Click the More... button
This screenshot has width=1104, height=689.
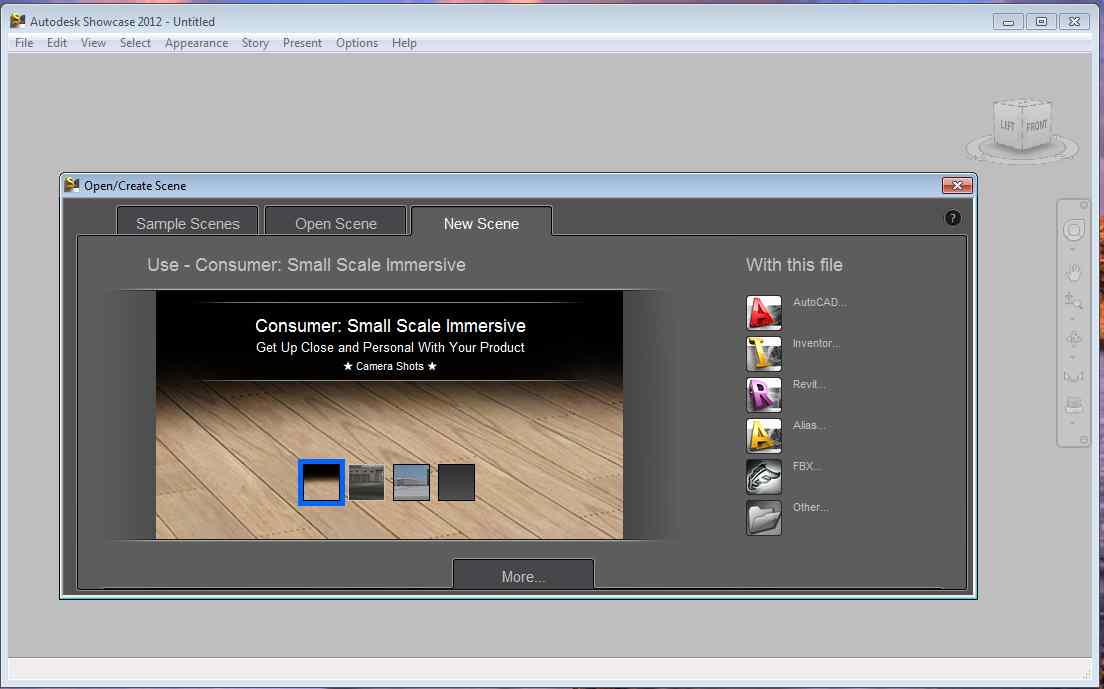pyautogui.click(x=523, y=574)
